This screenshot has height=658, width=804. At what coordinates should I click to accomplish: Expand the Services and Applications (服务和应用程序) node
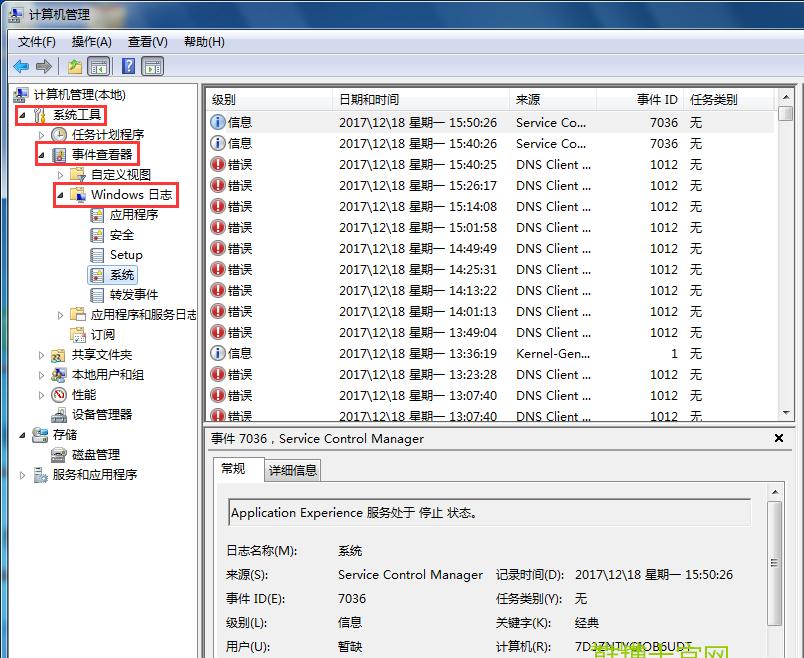coord(24,474)
